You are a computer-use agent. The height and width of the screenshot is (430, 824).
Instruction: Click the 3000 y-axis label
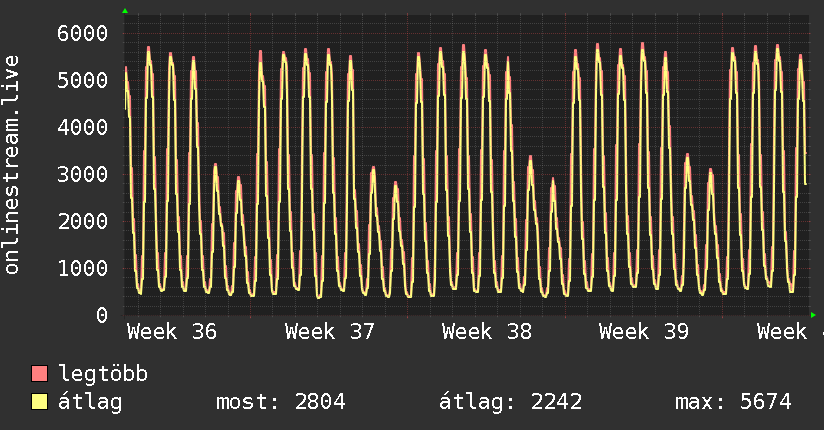(83, 174)
